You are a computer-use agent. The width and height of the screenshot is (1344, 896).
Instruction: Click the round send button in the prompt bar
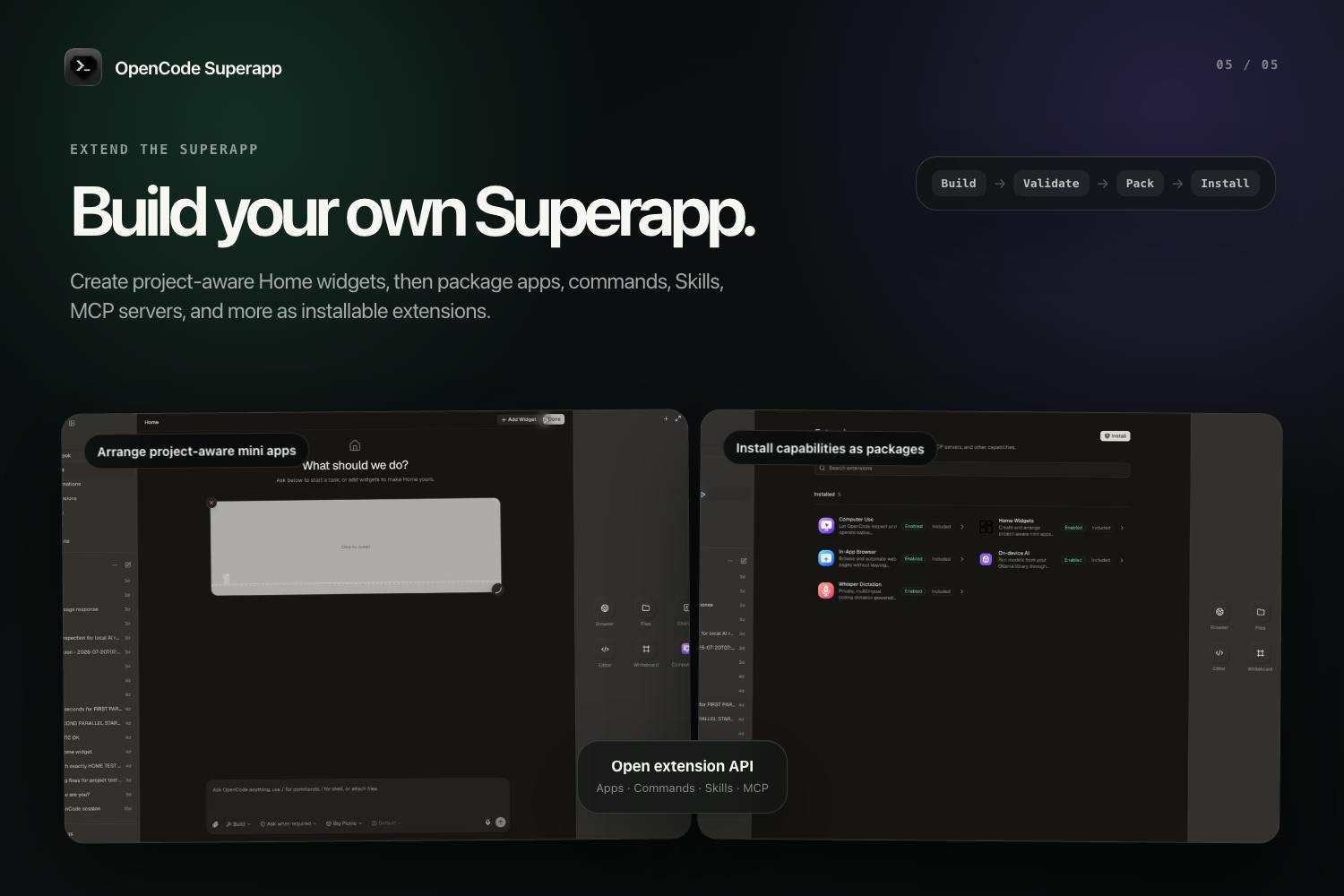click(x=501, y=822)
